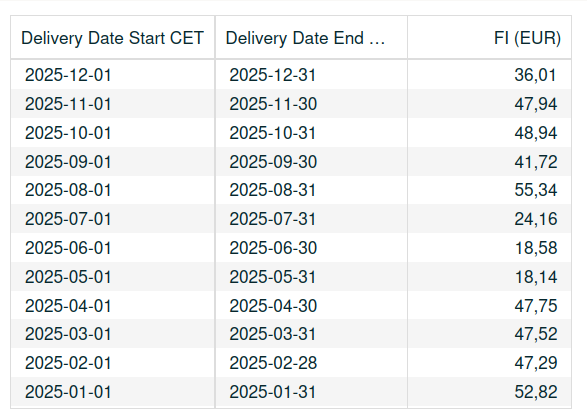587x410 pixels.
Task: Click the 24,16 price value
Action: pos(536,219)
